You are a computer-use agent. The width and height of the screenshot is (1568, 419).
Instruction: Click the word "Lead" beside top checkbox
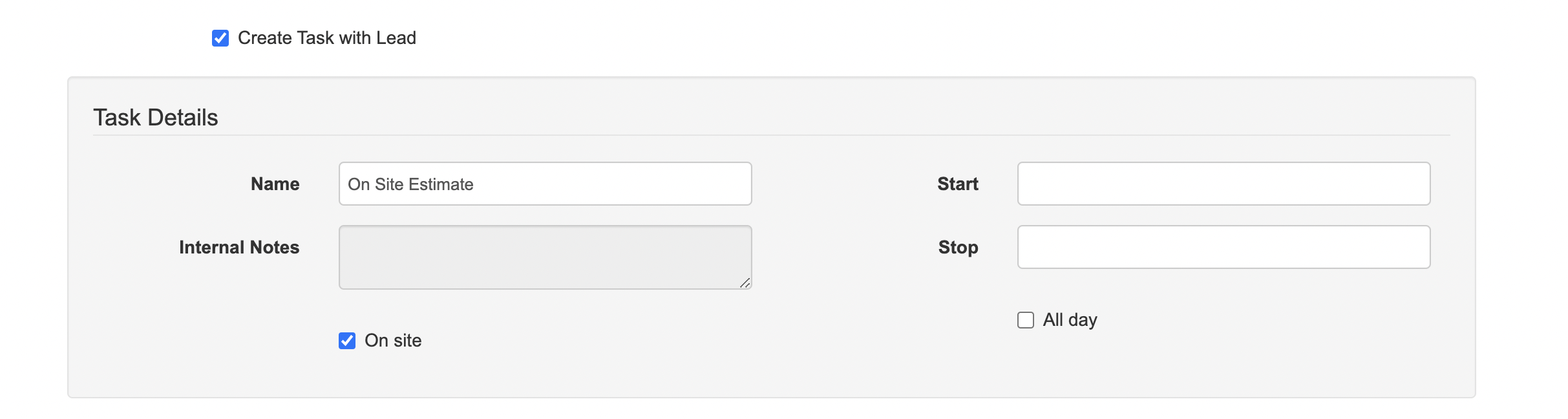(396, 38)
